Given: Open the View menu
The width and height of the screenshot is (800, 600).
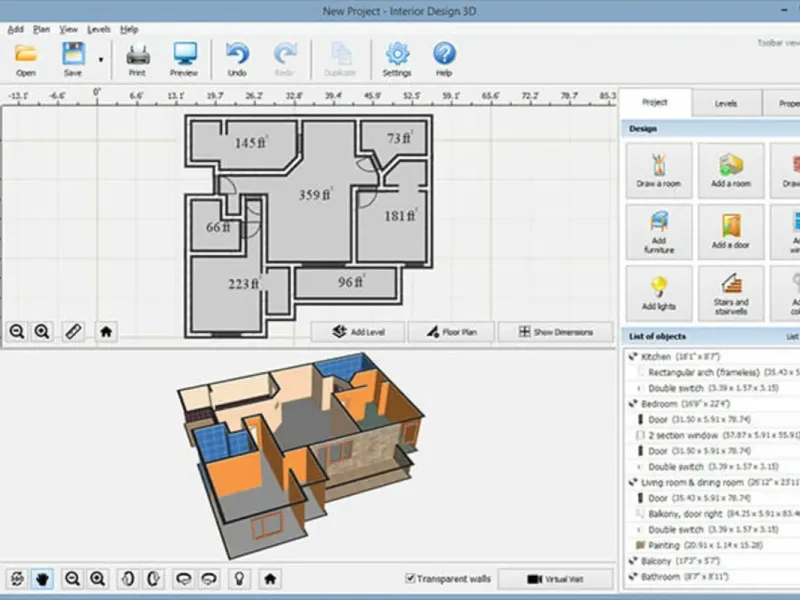Looking at the screenshot, I should [68, 30].
